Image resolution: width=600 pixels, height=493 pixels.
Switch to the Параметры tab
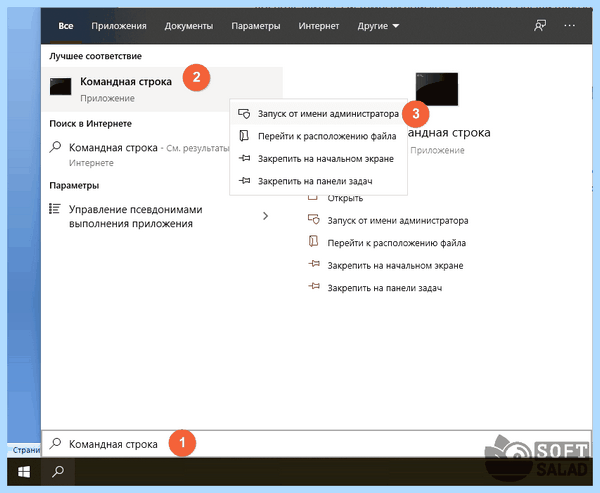pyautogui.click(x=256, y=26)
